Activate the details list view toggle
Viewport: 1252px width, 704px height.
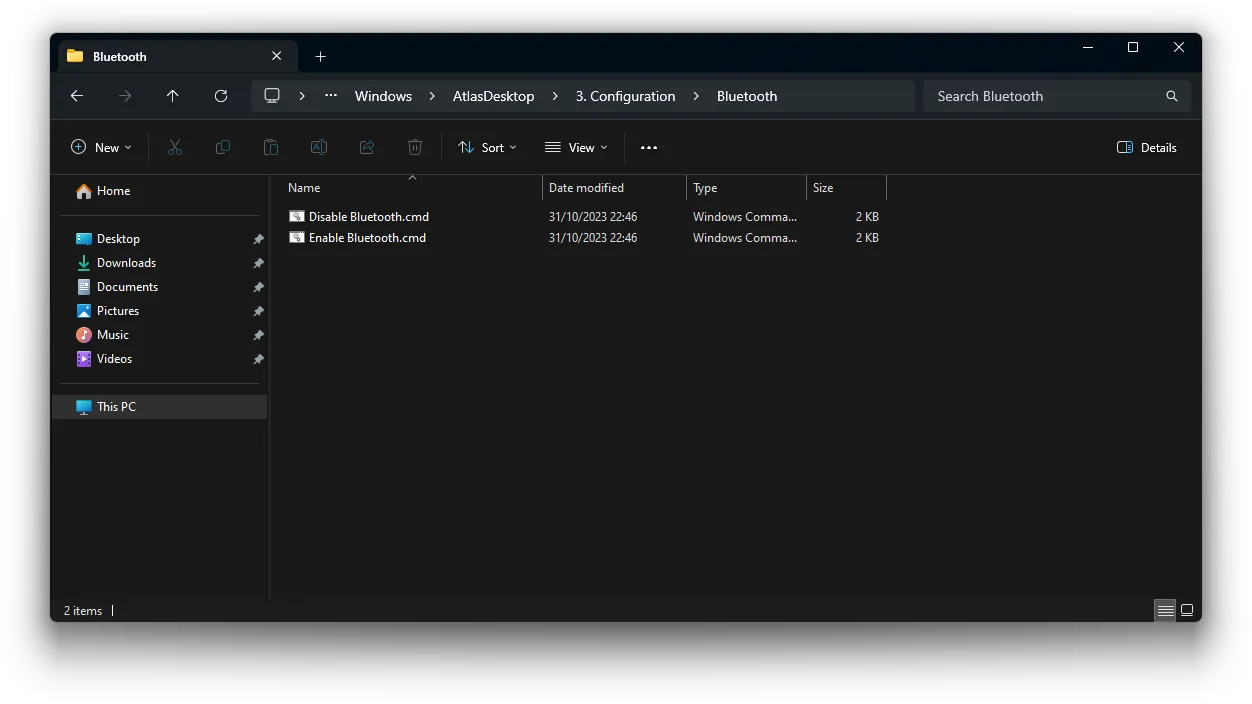click(x=1165, y=610)
